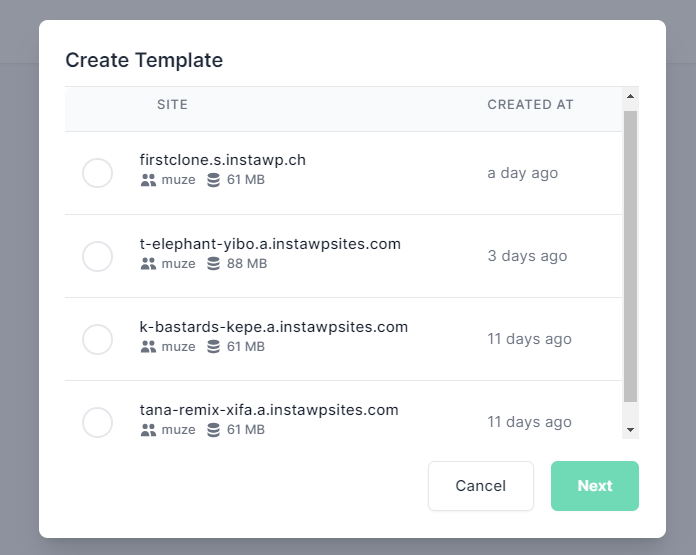Click the team icon under firstclone.s.instawp.ch

[x=148, y=180]
